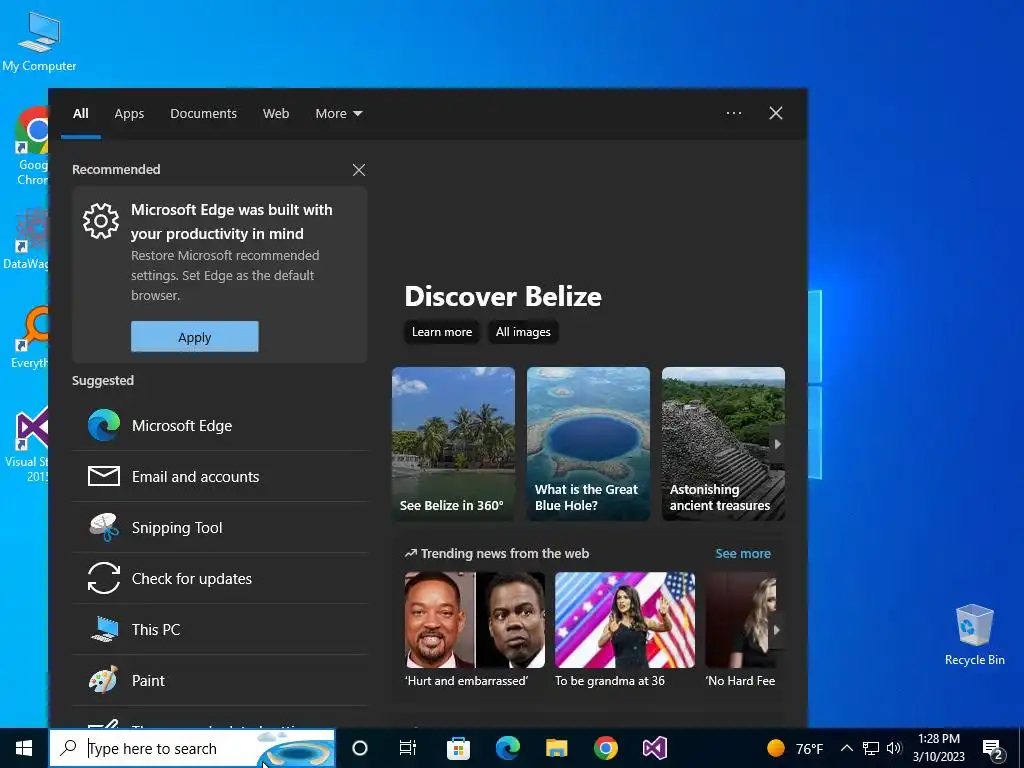Advance Belize image carousel with arrow
Image resolution: width=1024 pixels, height=768 pixels.
coord(777,444)
